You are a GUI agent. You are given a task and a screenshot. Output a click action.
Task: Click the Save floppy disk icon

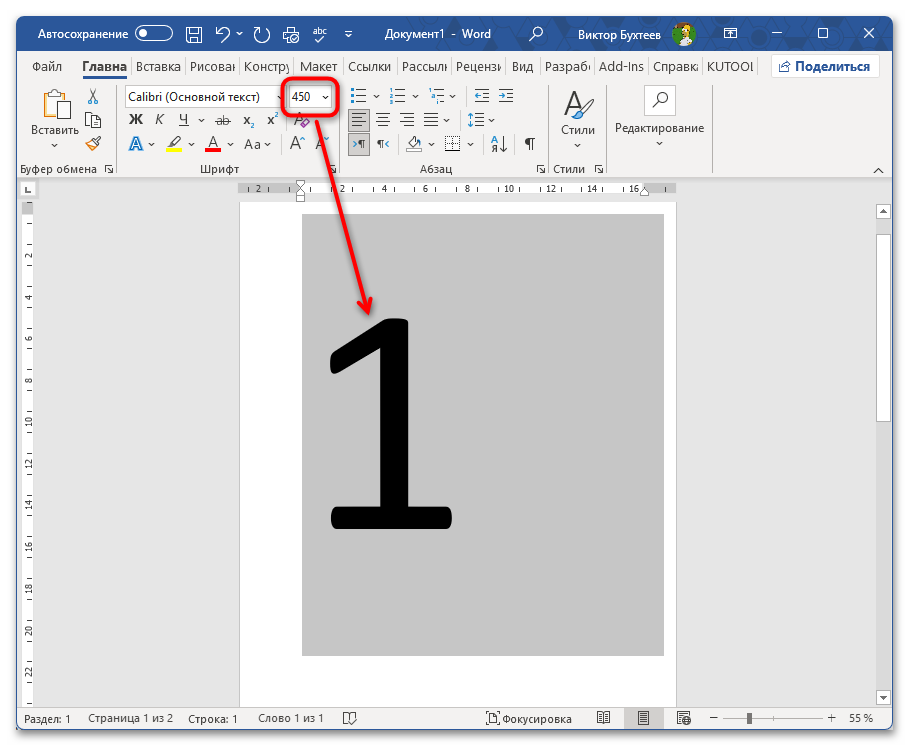click(x=195, y=34)
